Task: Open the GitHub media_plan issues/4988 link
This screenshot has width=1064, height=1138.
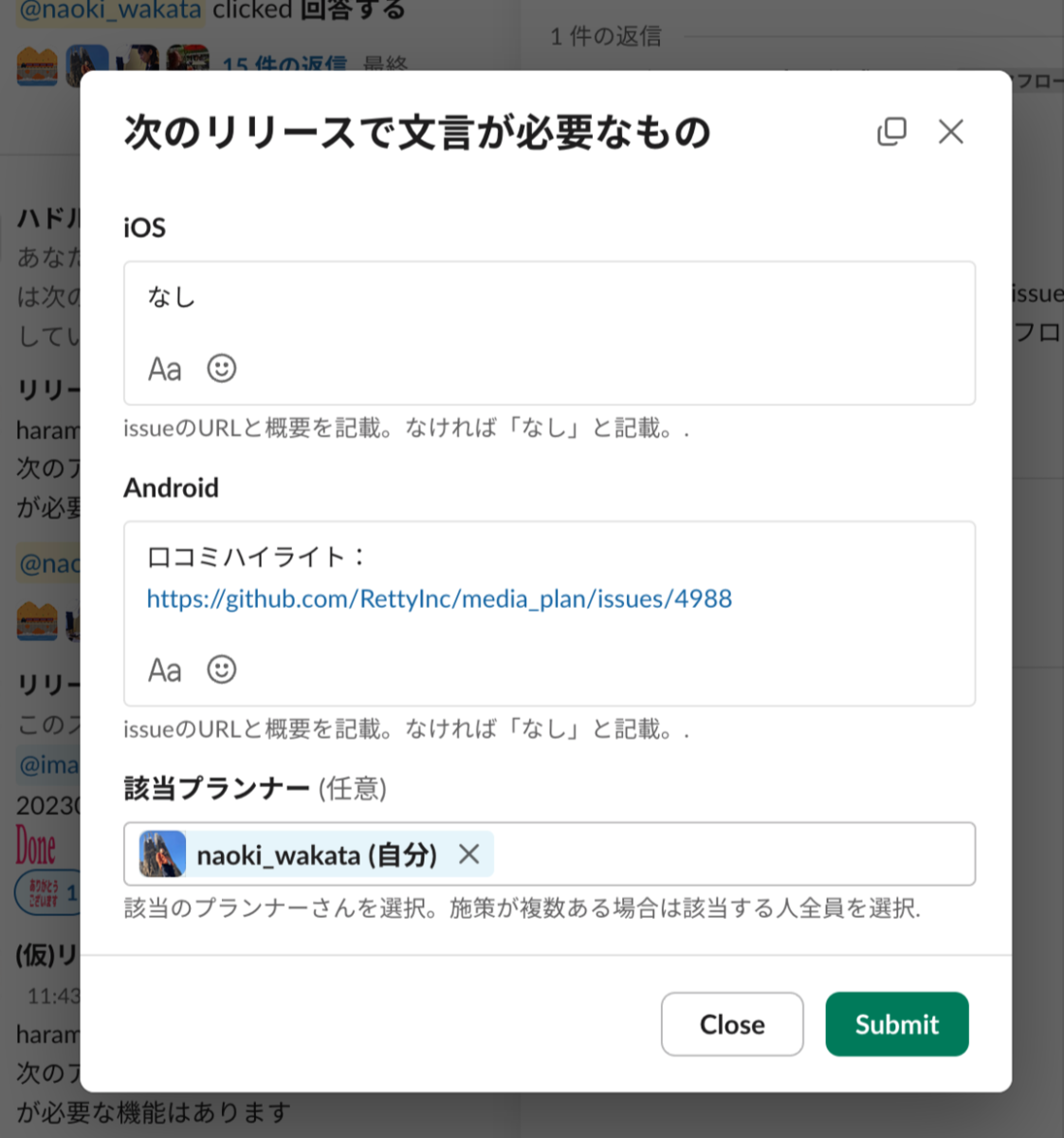Action: pos(439,598)
